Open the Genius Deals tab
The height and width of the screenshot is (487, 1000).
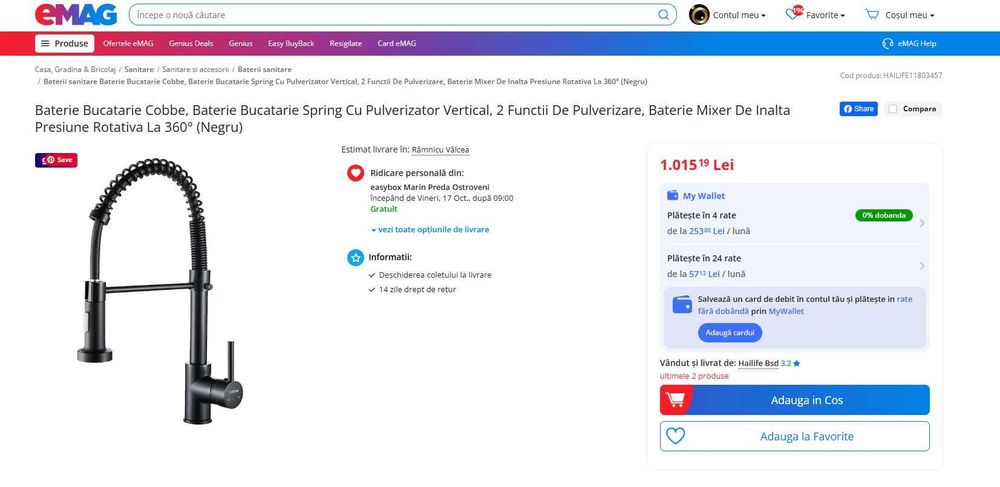coord(191,44)
